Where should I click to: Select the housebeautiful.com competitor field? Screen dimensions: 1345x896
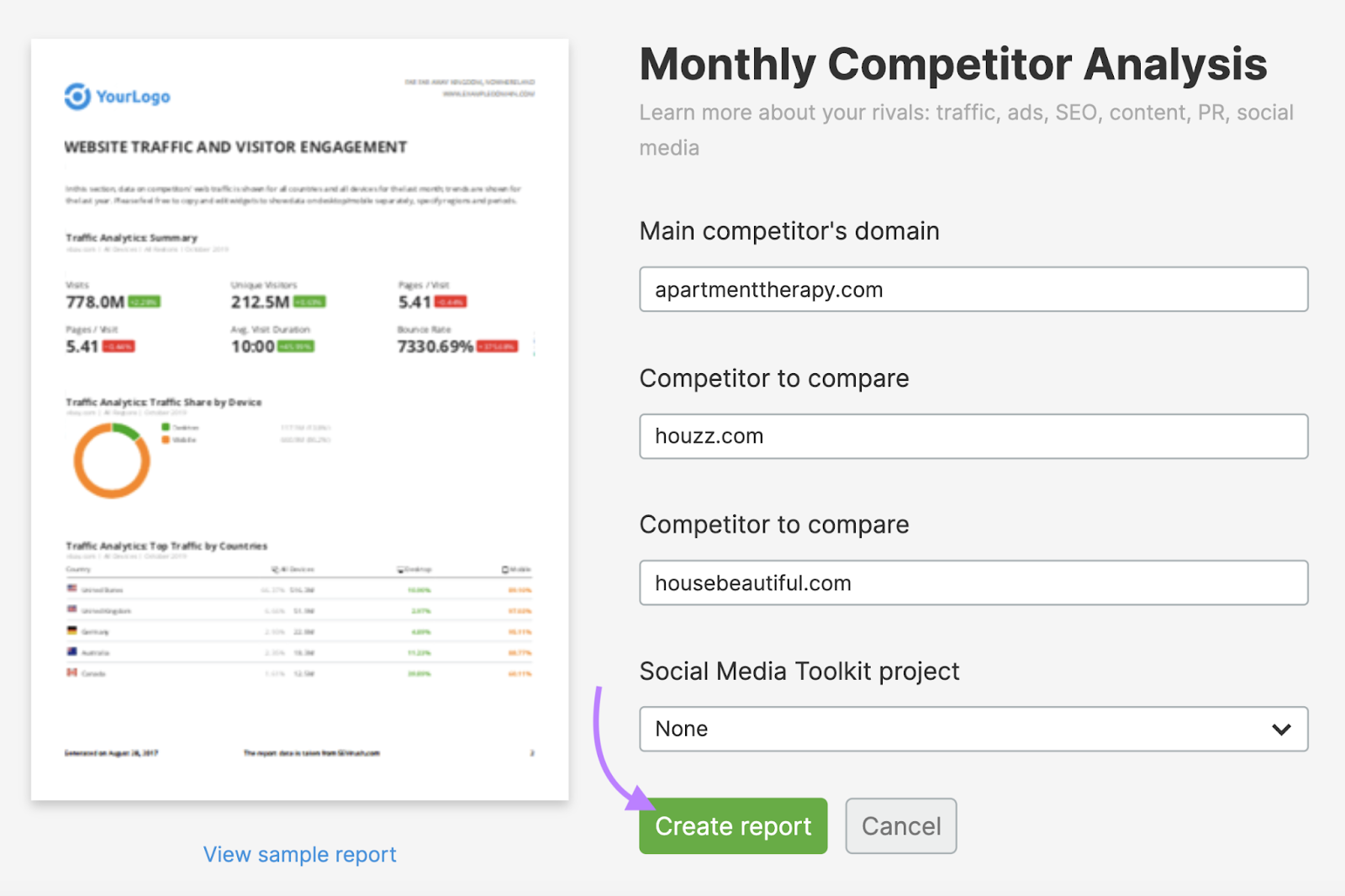973,582
